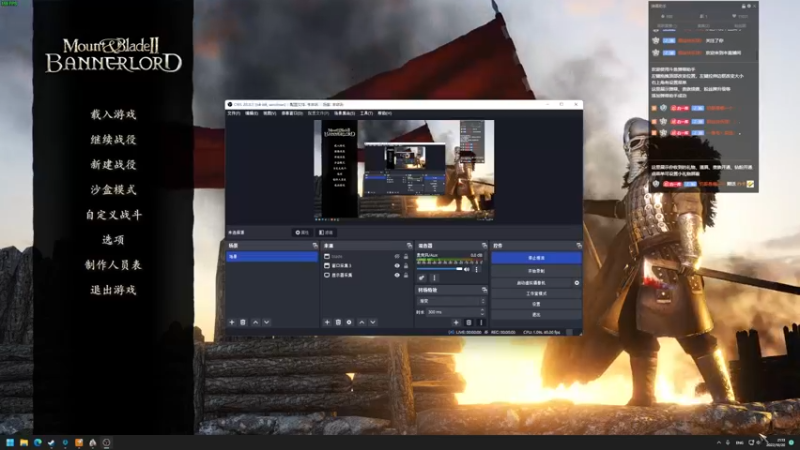This screenshot has width=800, height=450.
Task: Launch Microsoft Edge from the taskbar
Action: tap(37, 442)
